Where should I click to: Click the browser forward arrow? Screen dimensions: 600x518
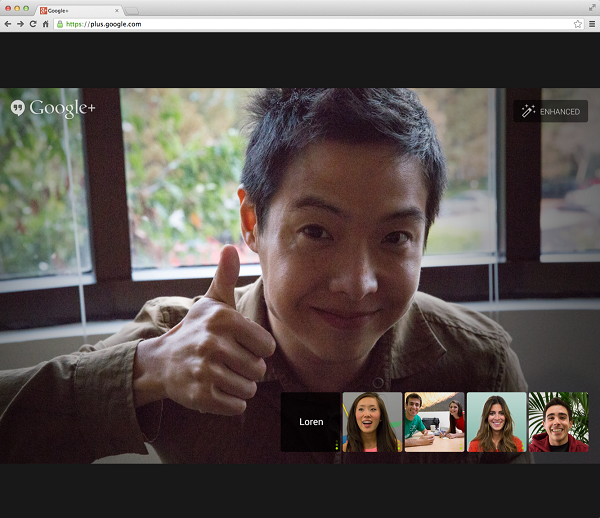coord(20,23)
